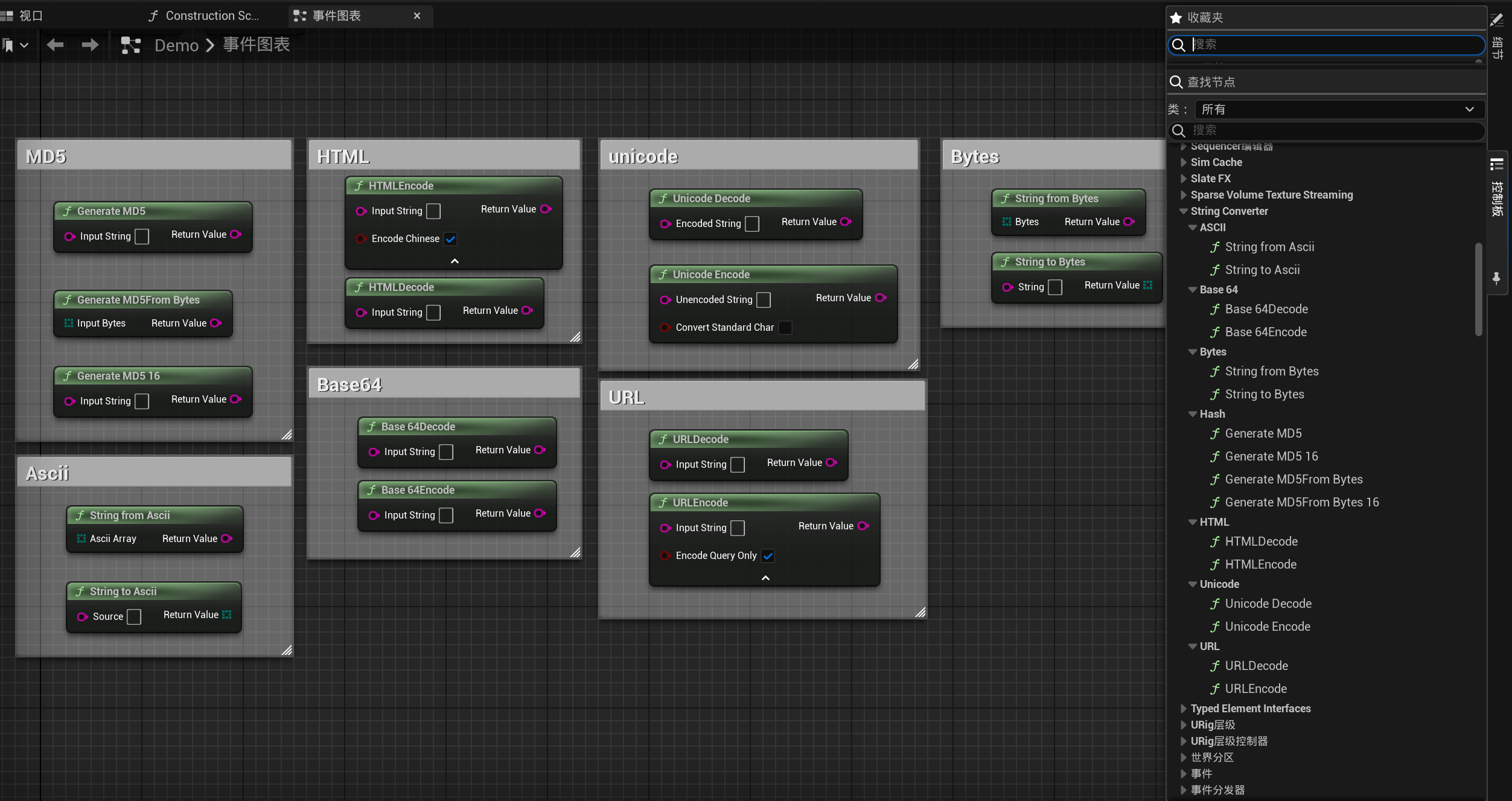Click the pencil edit icon at top right

pyautogui.click(x=1497, y=19)
